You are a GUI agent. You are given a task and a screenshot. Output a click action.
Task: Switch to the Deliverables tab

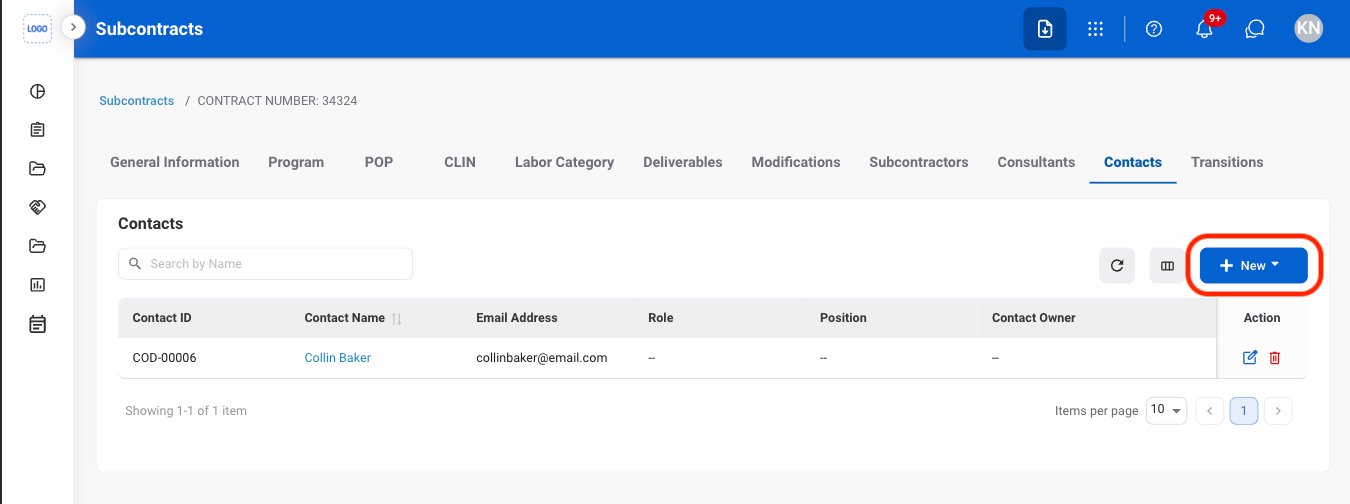[x=683, y=162]
